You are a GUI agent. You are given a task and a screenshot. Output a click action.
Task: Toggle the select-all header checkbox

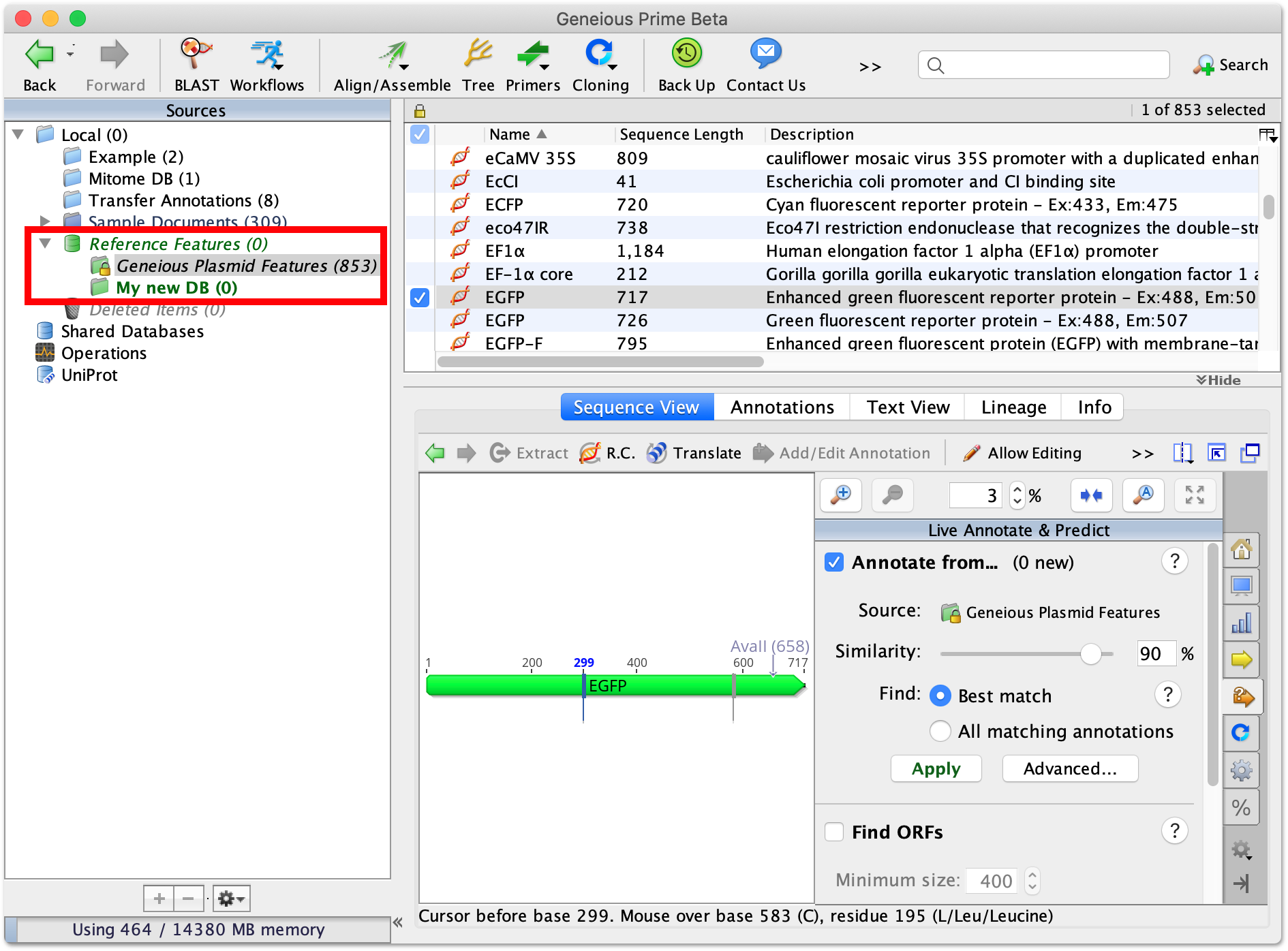pyautogui.click(x=420, y=134)
